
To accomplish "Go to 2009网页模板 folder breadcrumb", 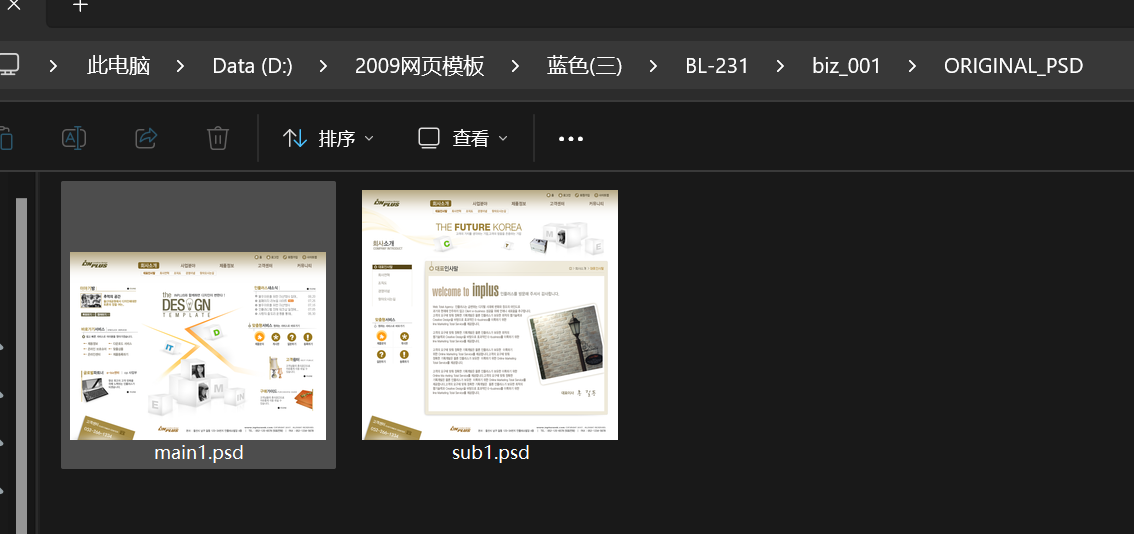I will point(419,66).
